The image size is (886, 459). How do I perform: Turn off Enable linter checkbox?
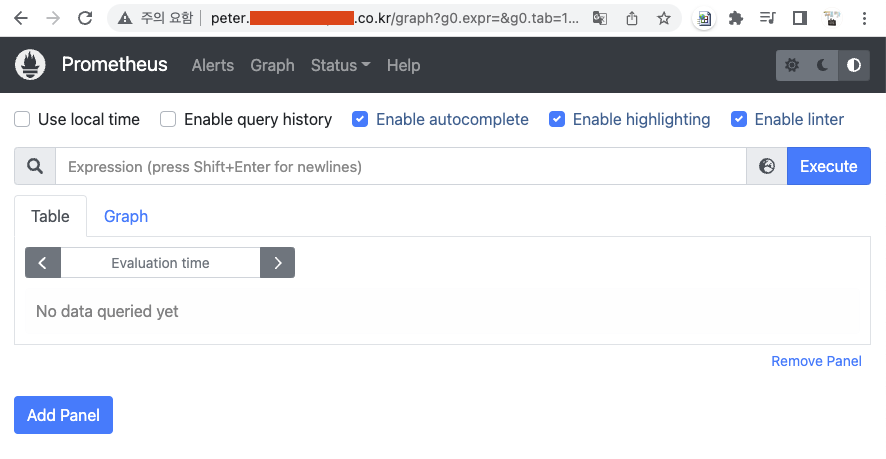(739, 119)
